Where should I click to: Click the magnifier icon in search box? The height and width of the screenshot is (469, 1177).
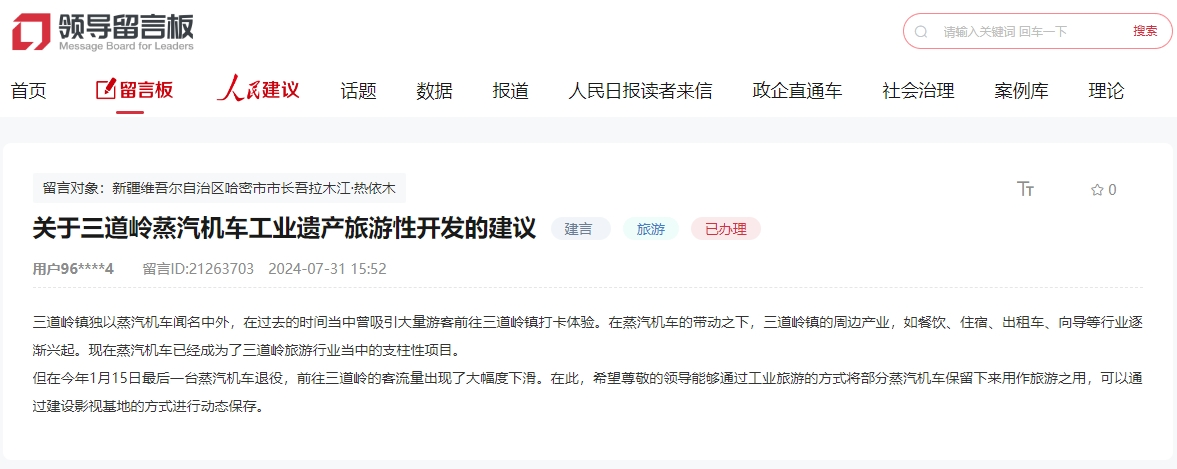coord(921,32)
